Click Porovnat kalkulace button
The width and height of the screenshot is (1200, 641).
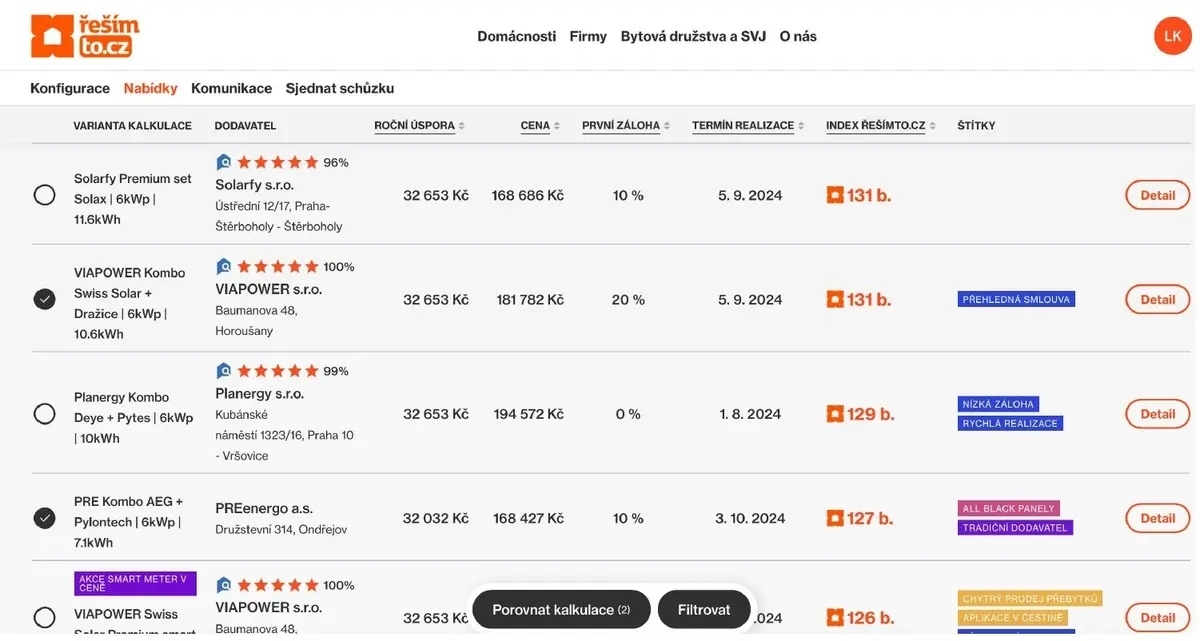pyautogui.click(x=561, y=609)
